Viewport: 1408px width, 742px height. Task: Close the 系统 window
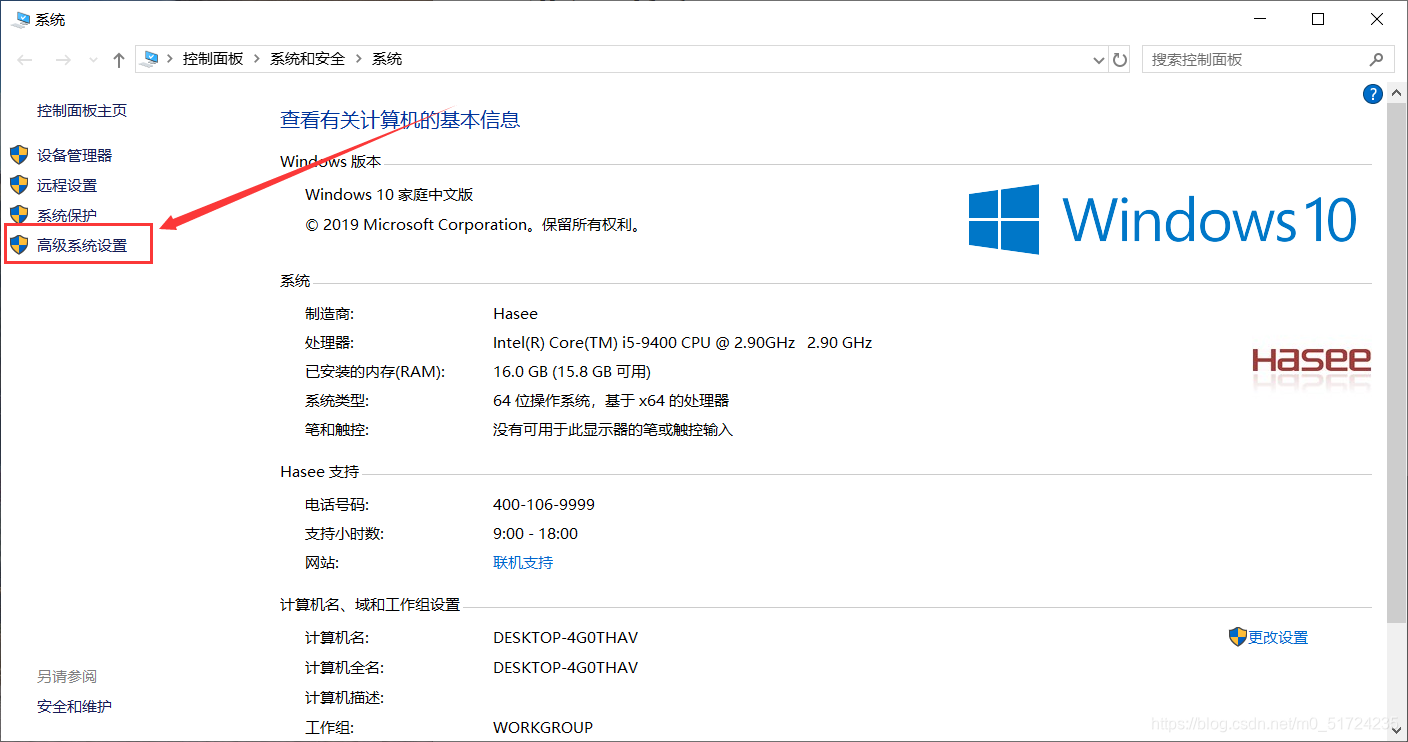(x=1376, y=19)
